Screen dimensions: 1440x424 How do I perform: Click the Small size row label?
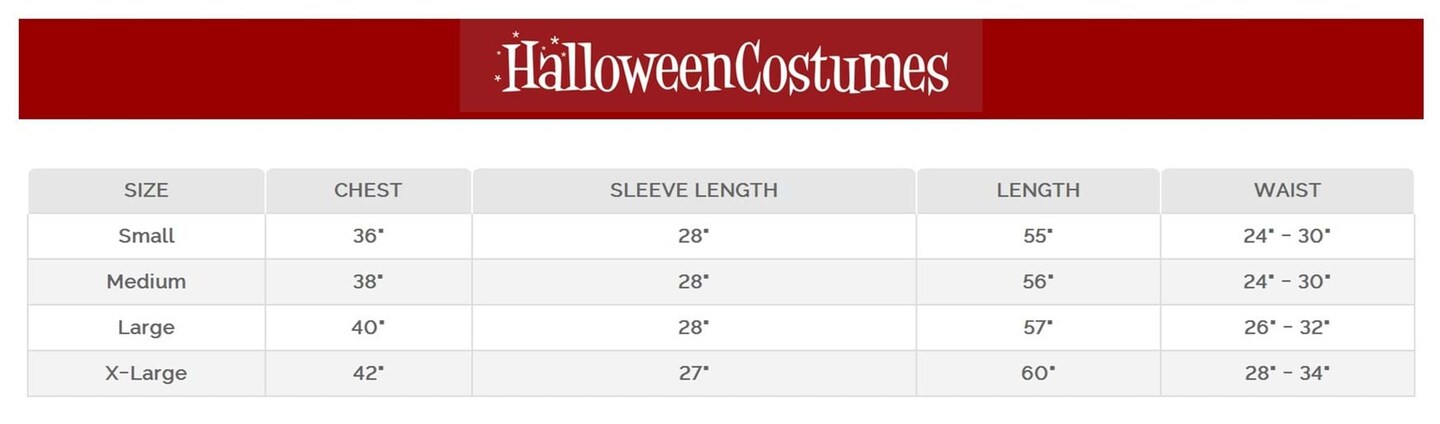[x=146, y=236]
